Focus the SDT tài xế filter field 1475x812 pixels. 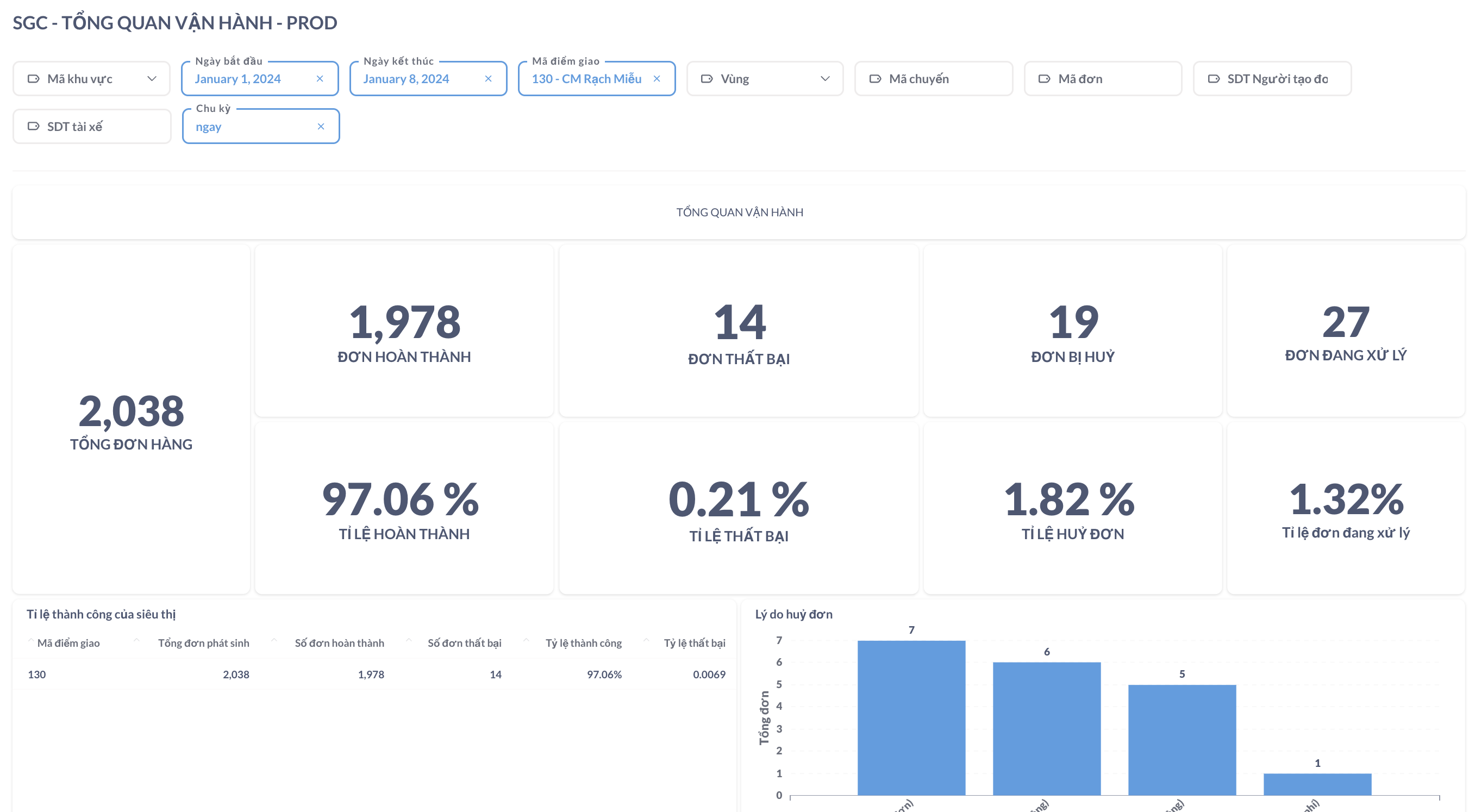coord(92,126)
